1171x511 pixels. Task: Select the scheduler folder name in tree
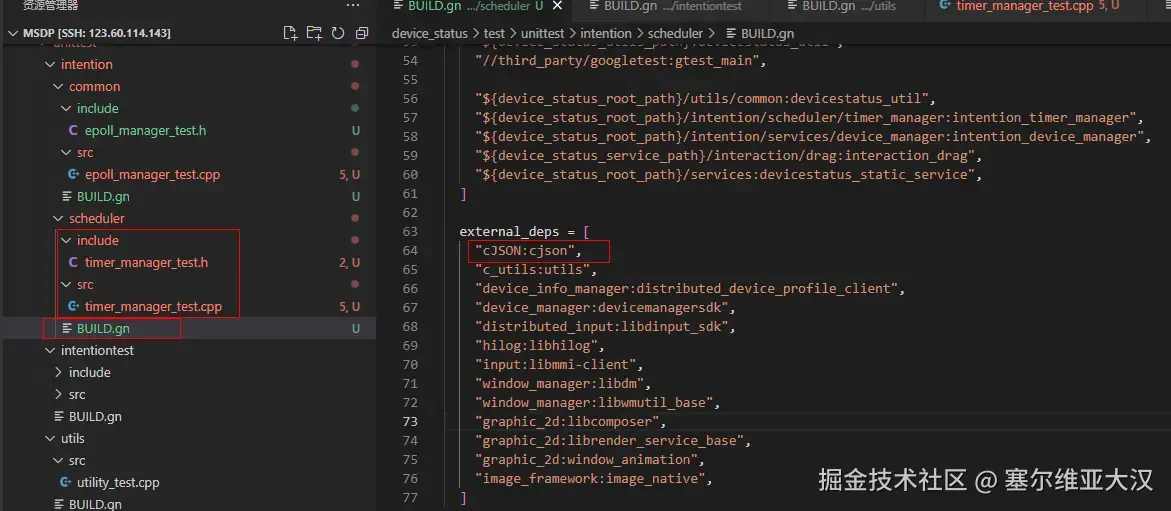(x=96, y=219)
